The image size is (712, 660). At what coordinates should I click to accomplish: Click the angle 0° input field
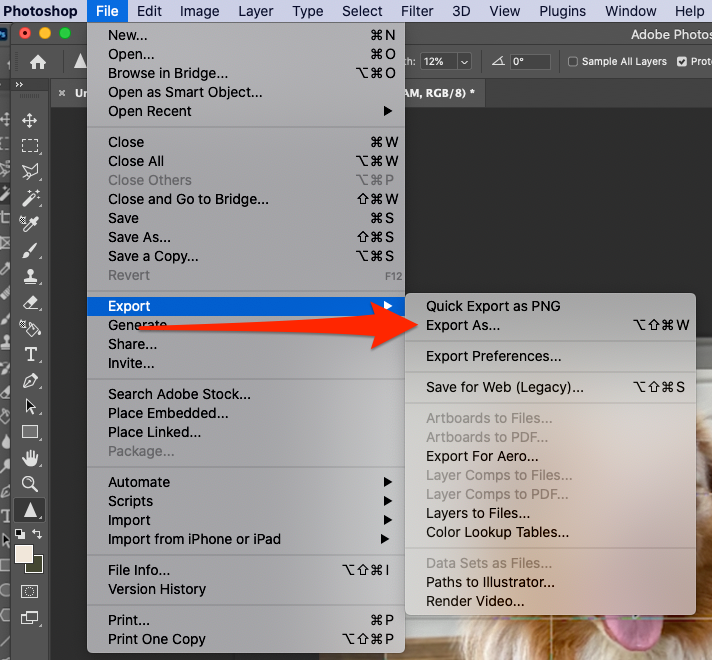530,61
